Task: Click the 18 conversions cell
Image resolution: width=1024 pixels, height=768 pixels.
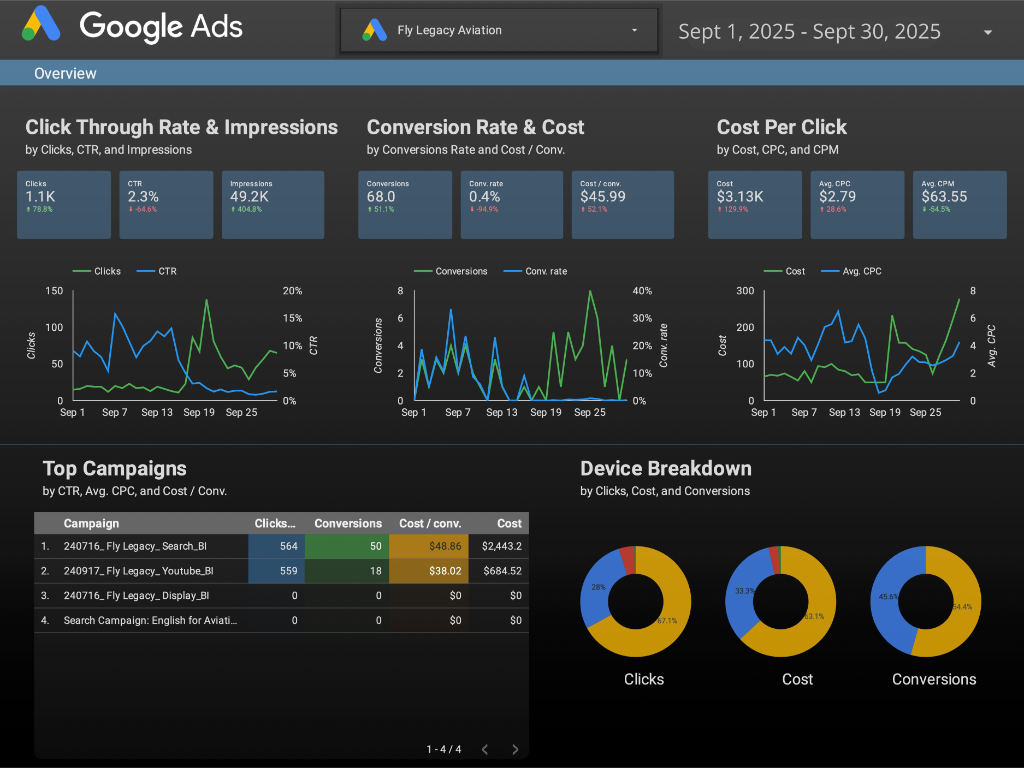Action: pos(347,571)
